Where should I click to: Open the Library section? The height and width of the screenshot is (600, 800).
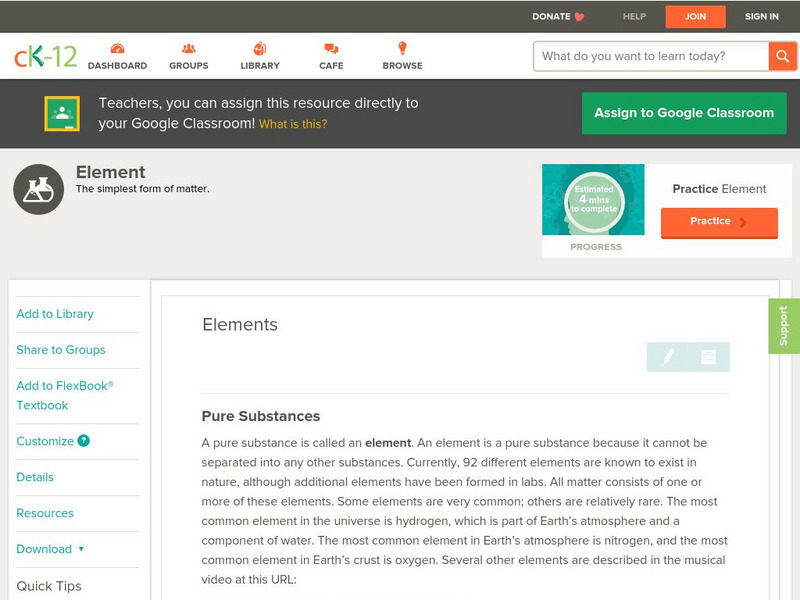pos(259,56)
